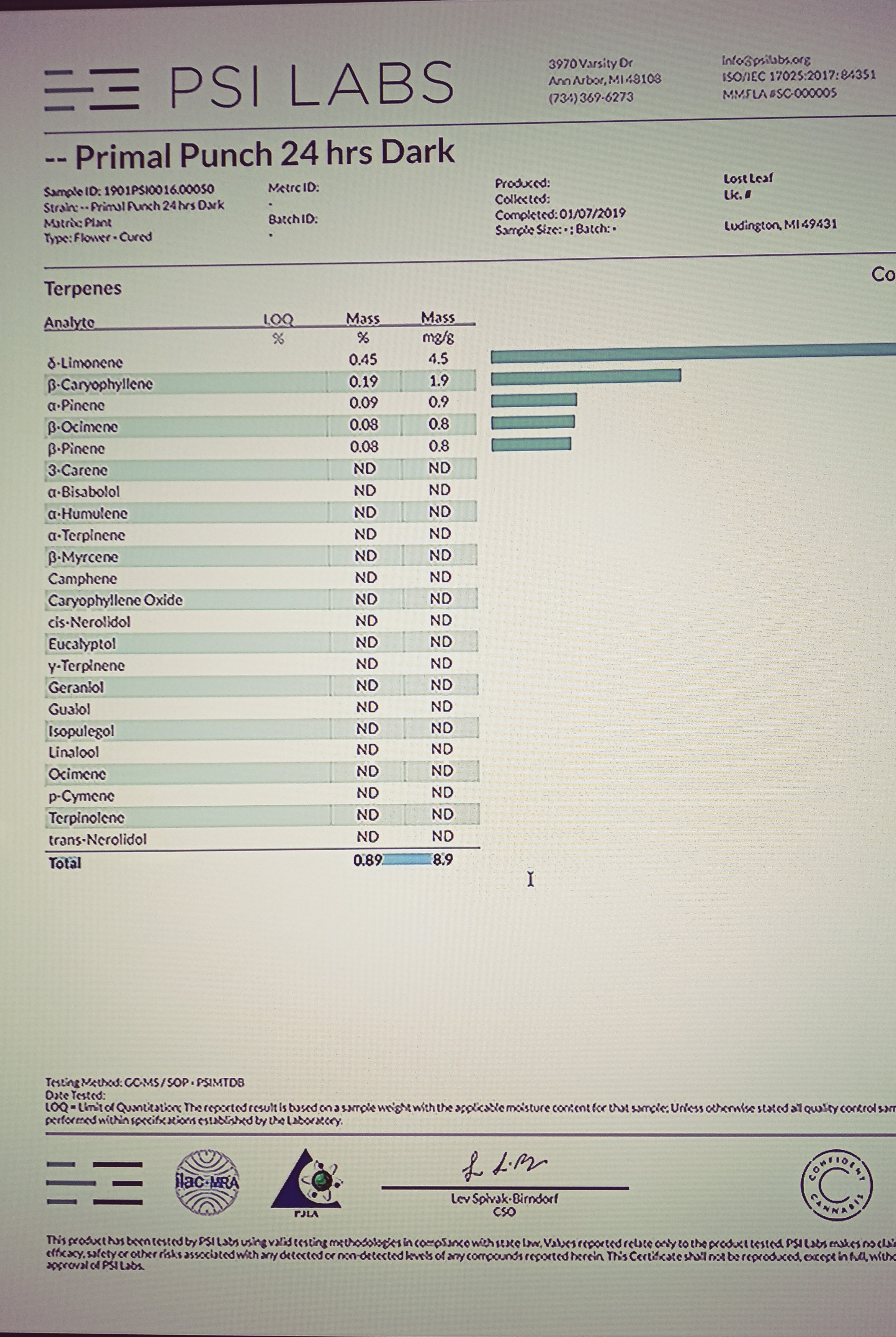Click the 3-Carene row label

point(78,470)
